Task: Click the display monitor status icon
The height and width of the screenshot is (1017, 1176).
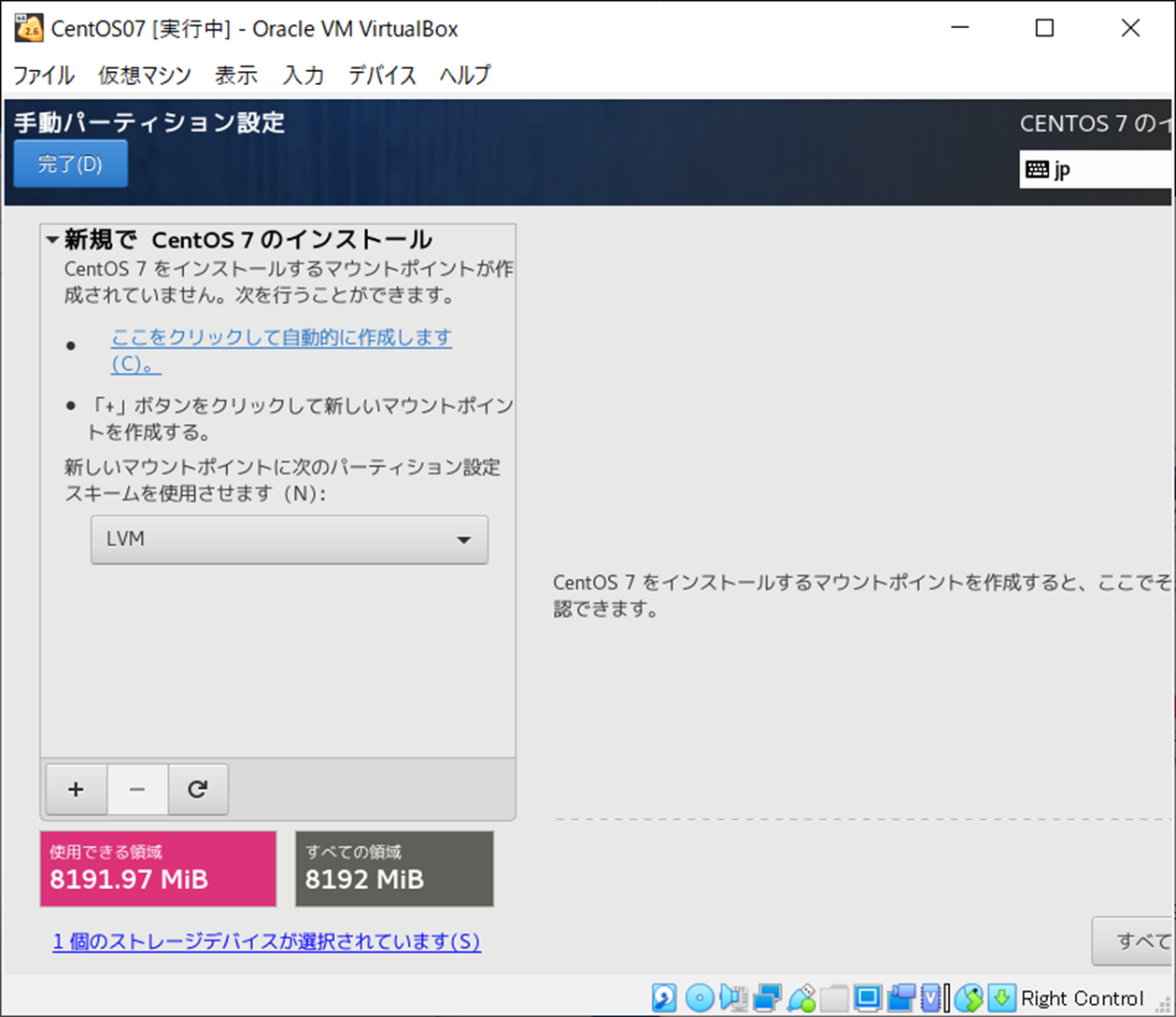Action: coord(867,998)
